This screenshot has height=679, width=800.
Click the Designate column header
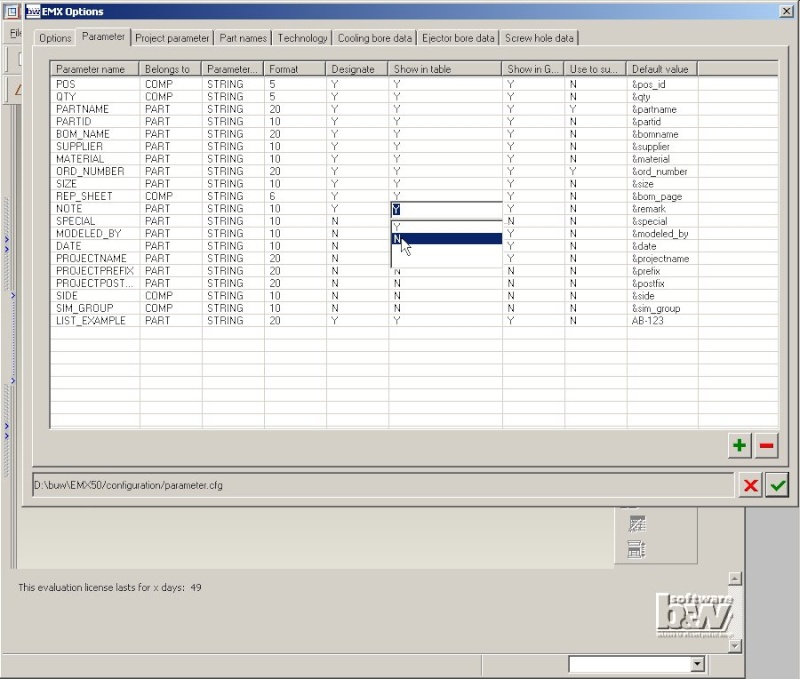pos(357,69)
